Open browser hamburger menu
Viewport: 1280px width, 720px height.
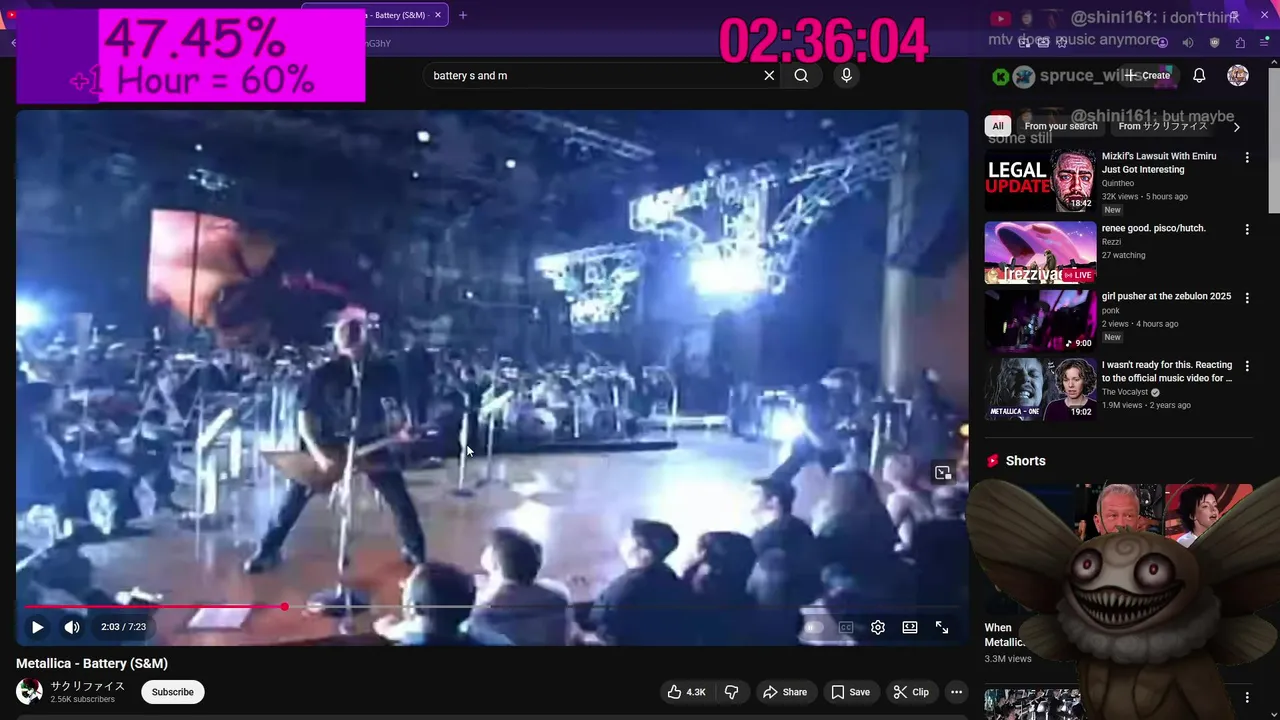(x=1264, y=43)
